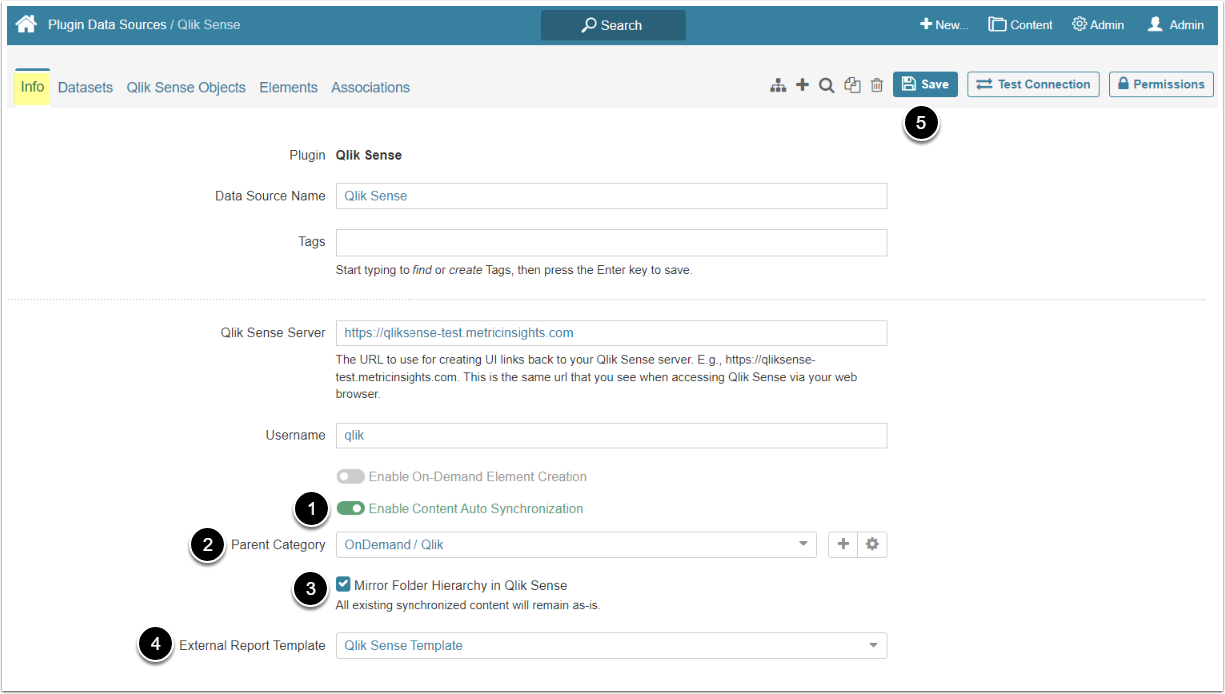
Task: Click the magnifier icon in the editor toolbar
Action: (827, 86)
